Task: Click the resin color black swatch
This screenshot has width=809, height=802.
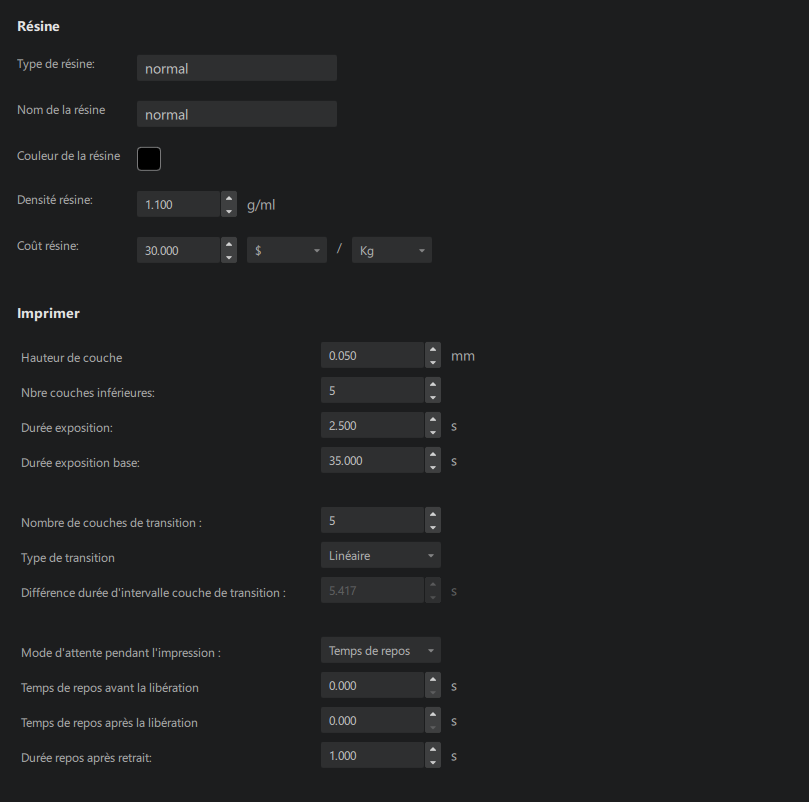Action: (x=149, y=158)
